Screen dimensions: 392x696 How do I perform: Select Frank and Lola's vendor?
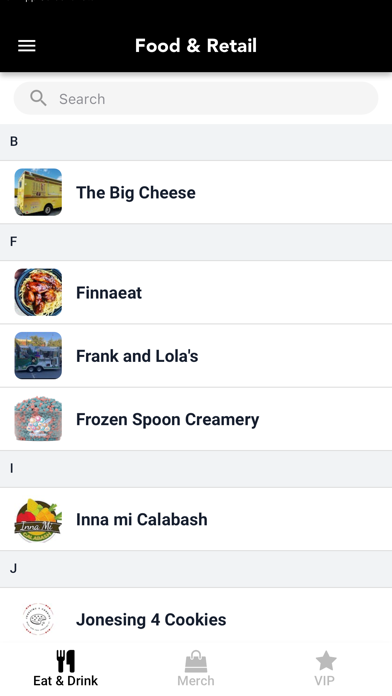coord(196,356)
